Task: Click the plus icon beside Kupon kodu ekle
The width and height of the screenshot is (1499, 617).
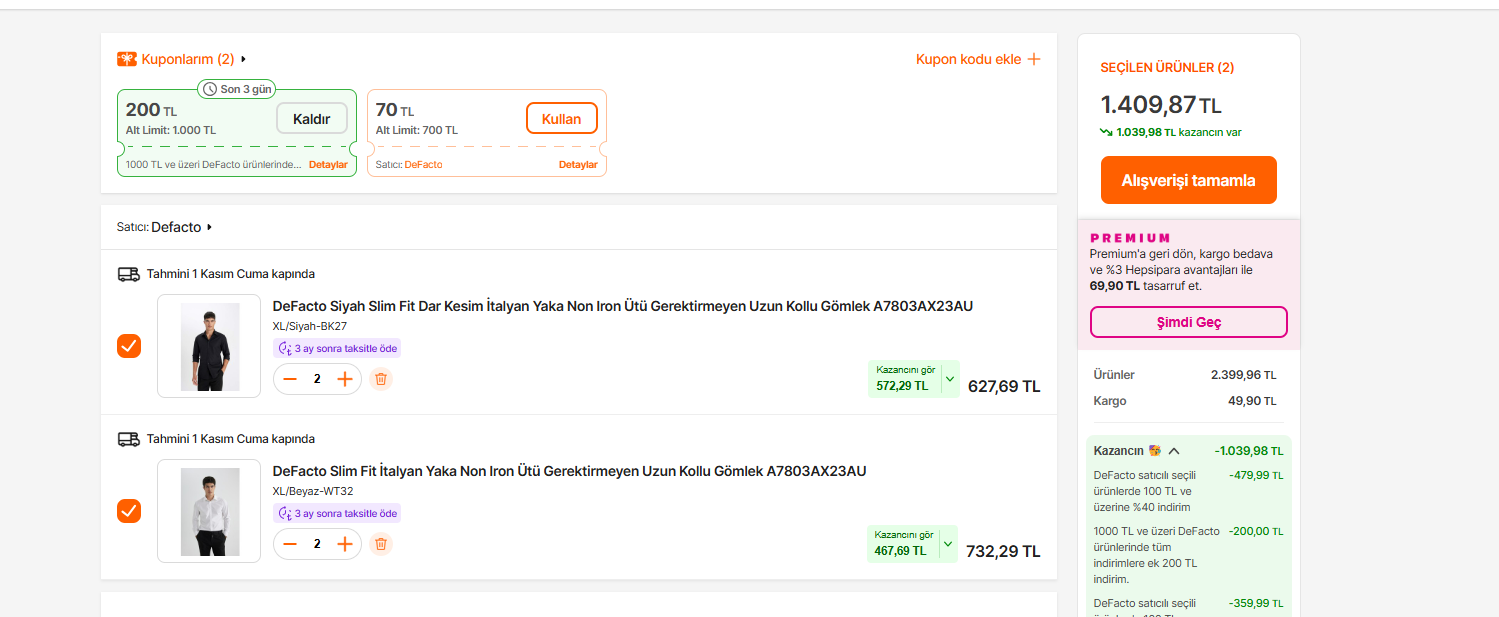Action: [x=1034, y=59]
